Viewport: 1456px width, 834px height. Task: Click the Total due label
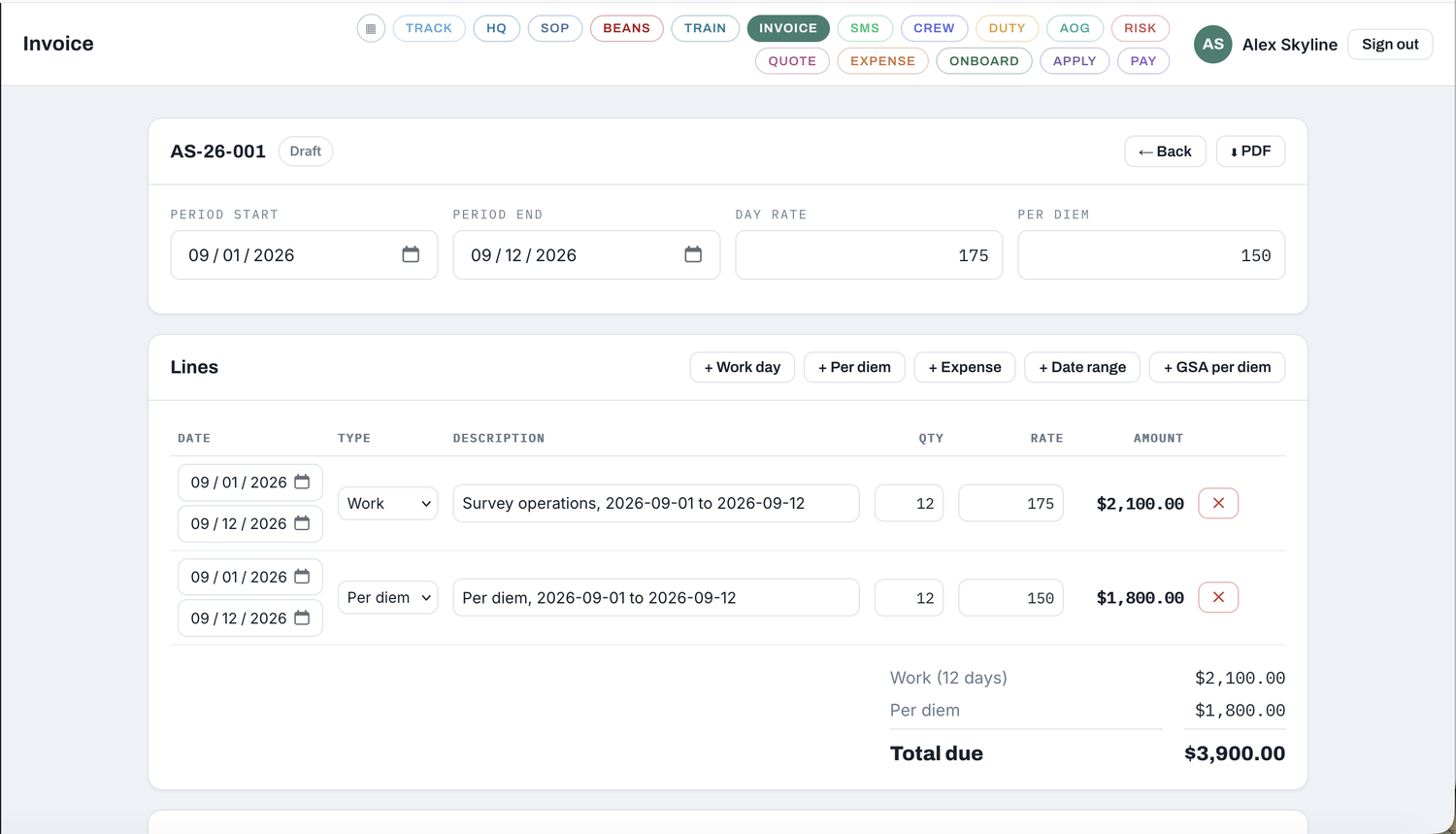tap(937, 753)
